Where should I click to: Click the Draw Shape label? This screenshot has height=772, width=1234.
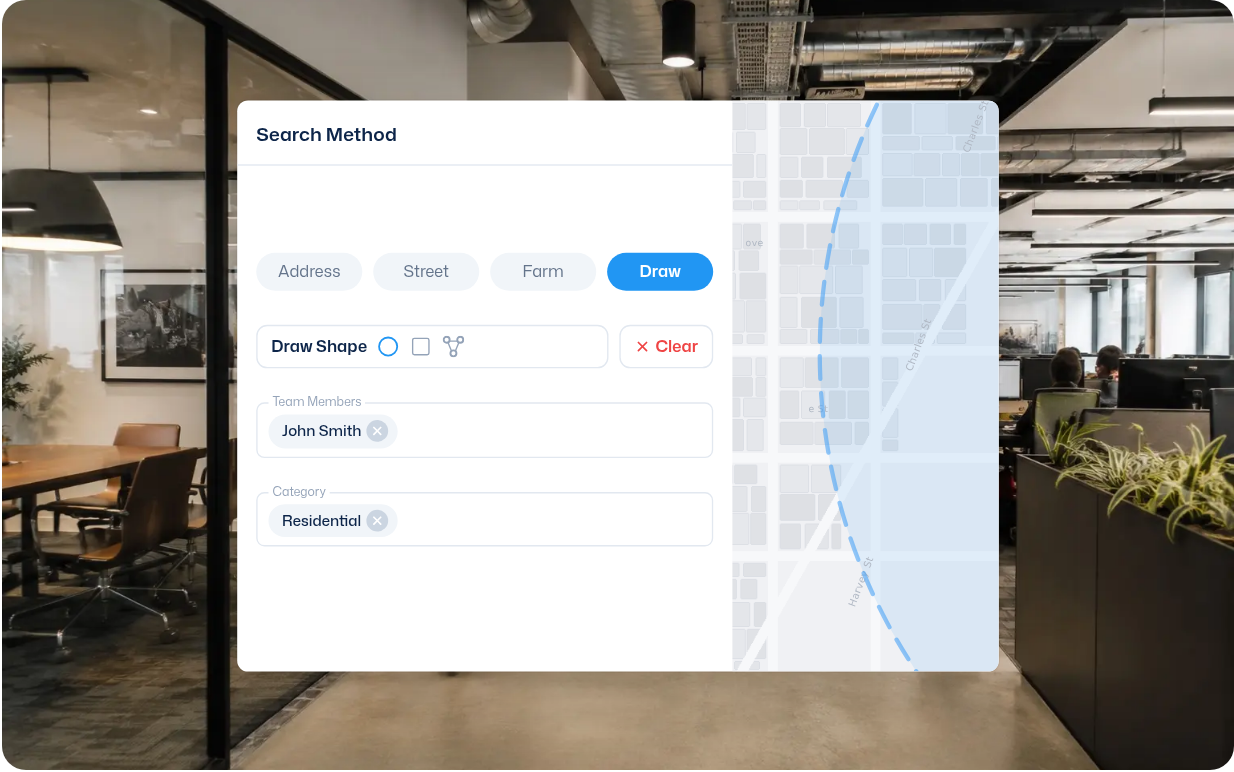click(x=319, y=347)
